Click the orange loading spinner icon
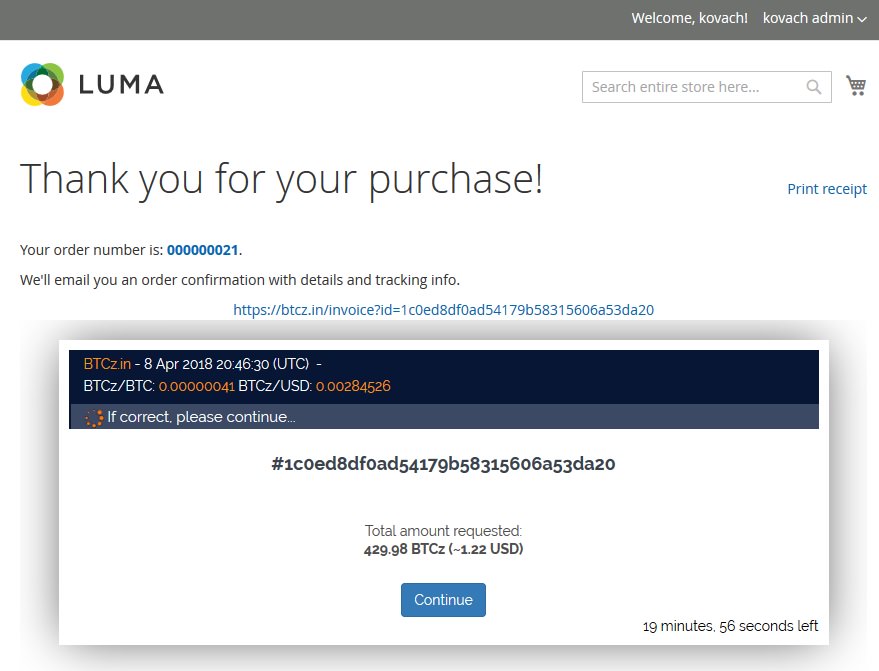879x671 pixels. 94,418
